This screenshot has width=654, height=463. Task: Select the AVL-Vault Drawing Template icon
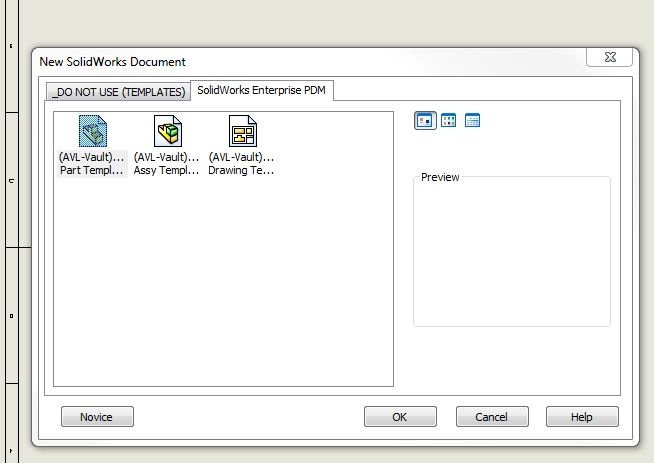[243, 131]
